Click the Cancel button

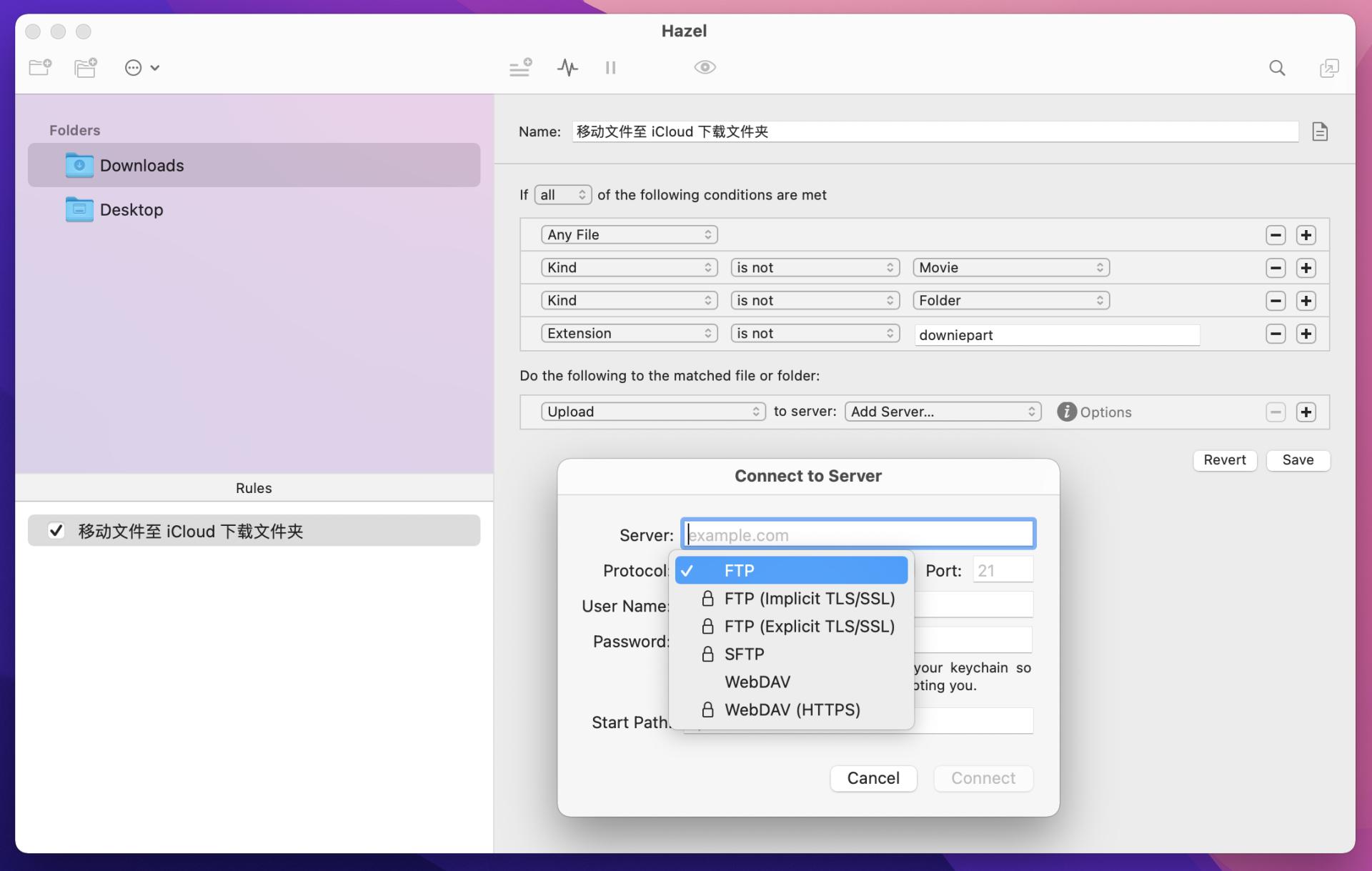[873, 778]
